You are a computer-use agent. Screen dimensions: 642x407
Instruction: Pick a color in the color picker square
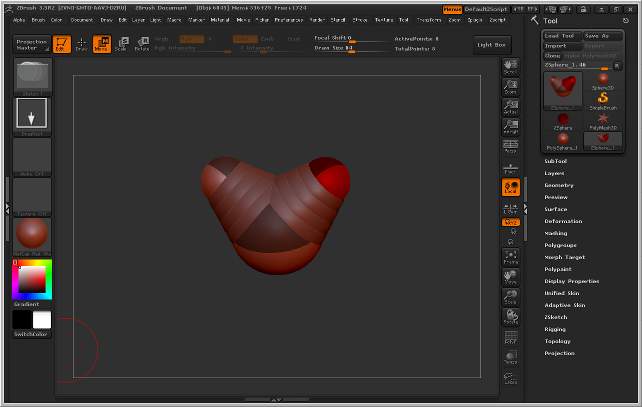coord(32,281)
